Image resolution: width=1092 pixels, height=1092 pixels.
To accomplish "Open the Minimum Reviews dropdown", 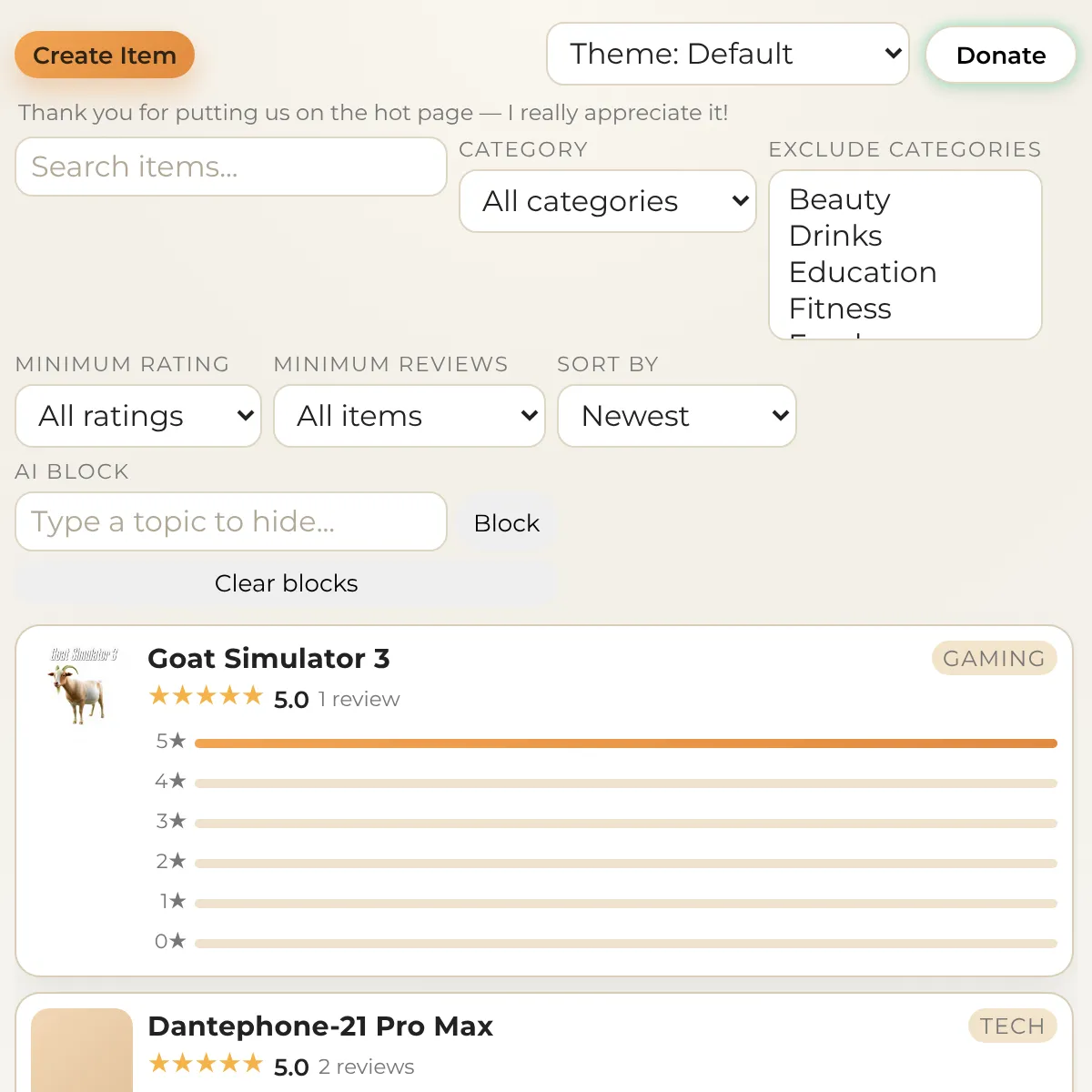I will pos(409,416).
